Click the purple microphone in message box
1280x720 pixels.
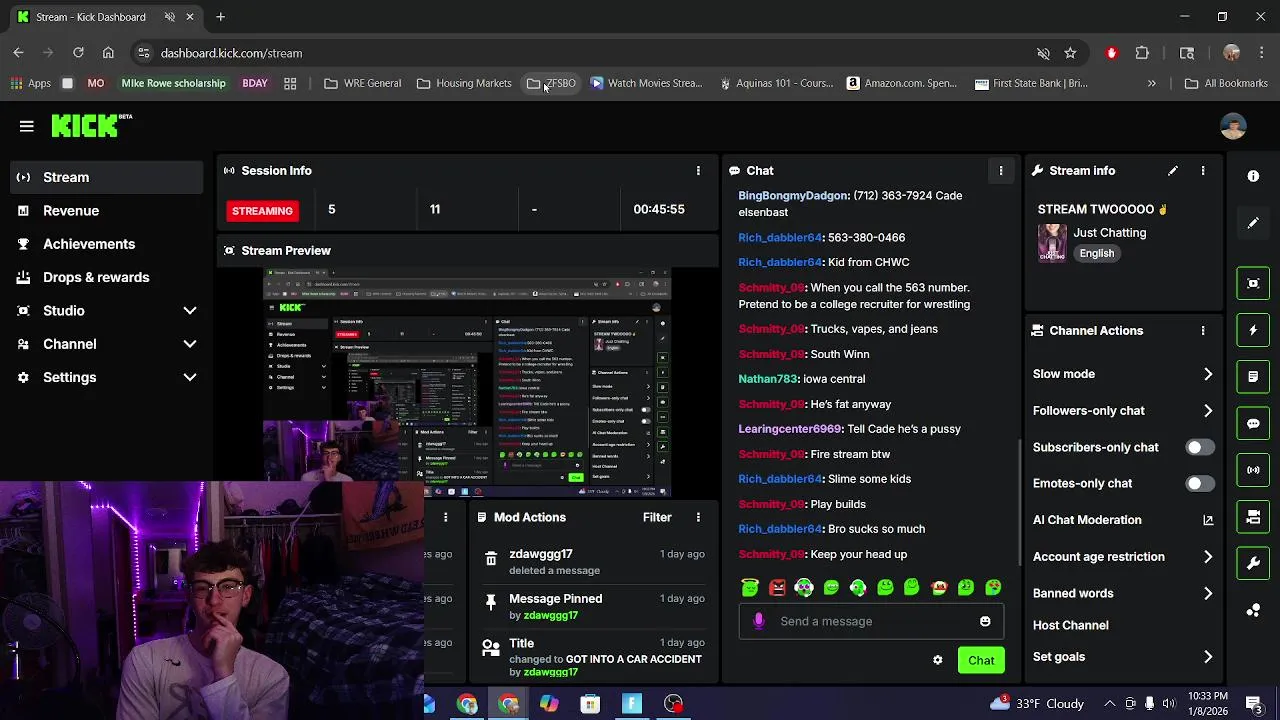[759, 621]
